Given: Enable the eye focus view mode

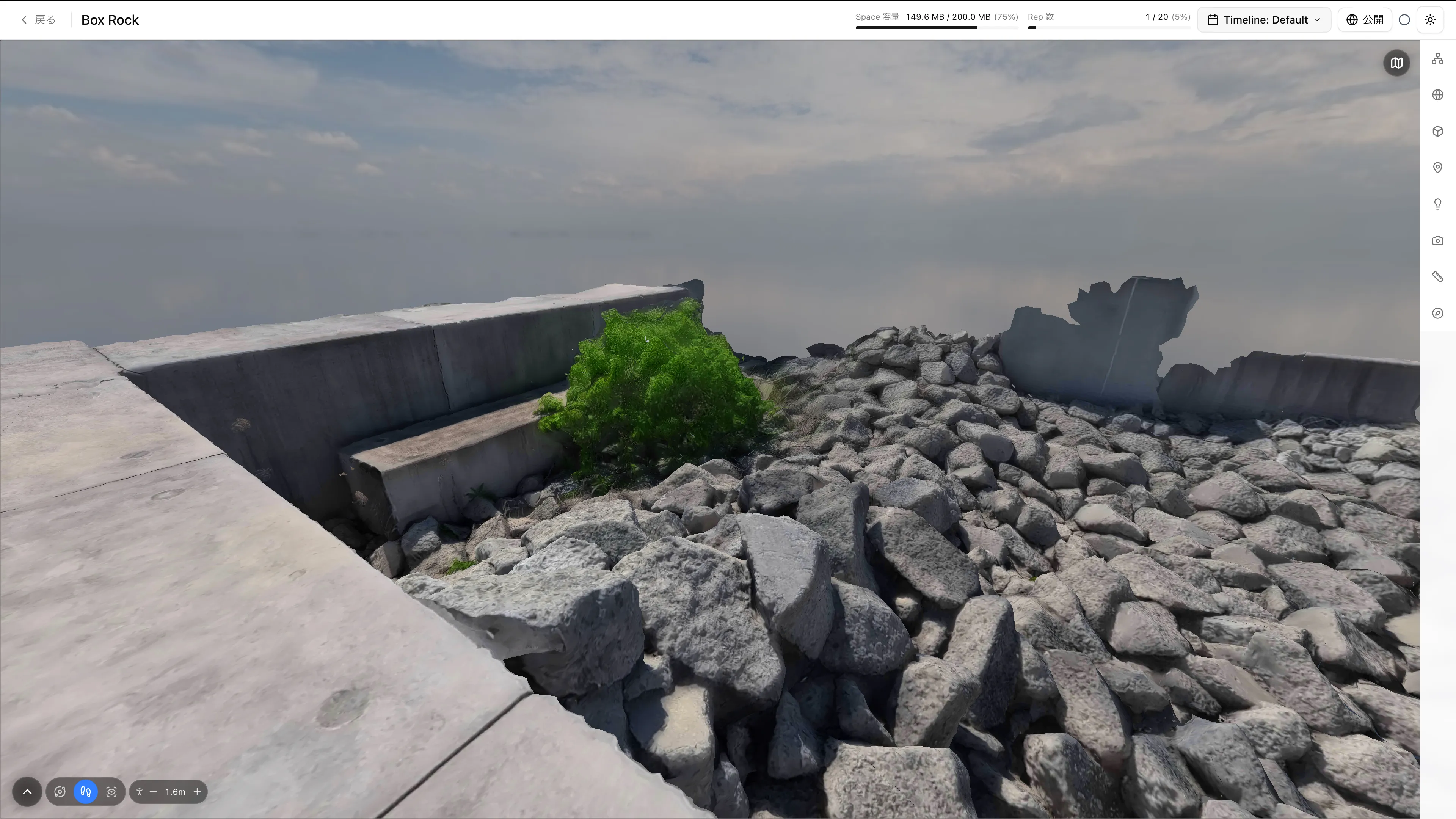Looking at the screenshot, I should pos(111,792).
